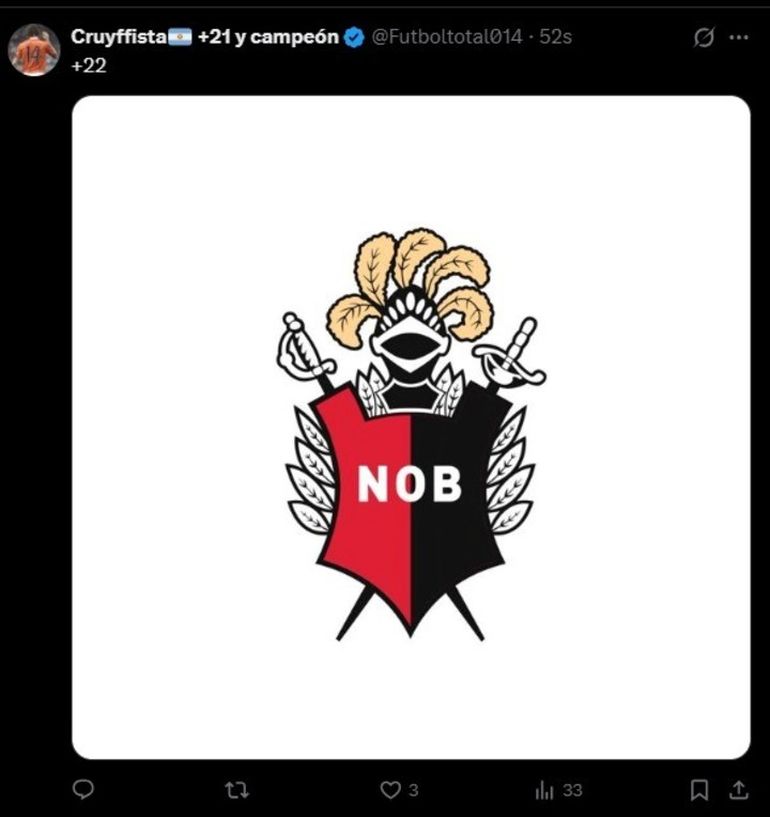Click the '+21 y campeón' name text
The width and height of the screenshot is (770, 817).
[268, 38]
